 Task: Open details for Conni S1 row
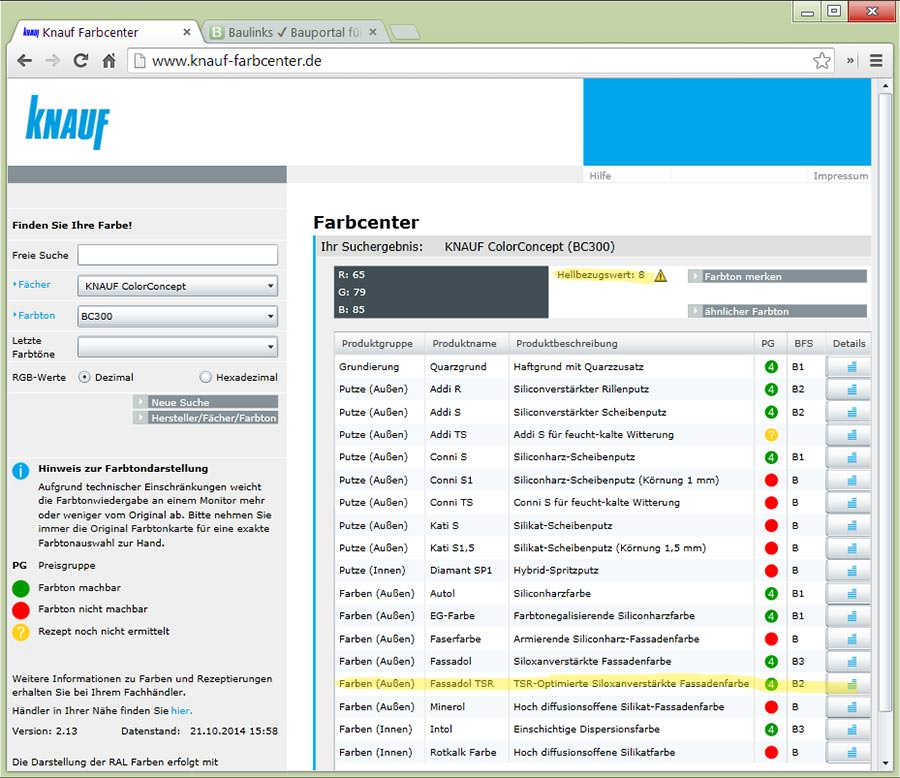(x=848, y=480)
